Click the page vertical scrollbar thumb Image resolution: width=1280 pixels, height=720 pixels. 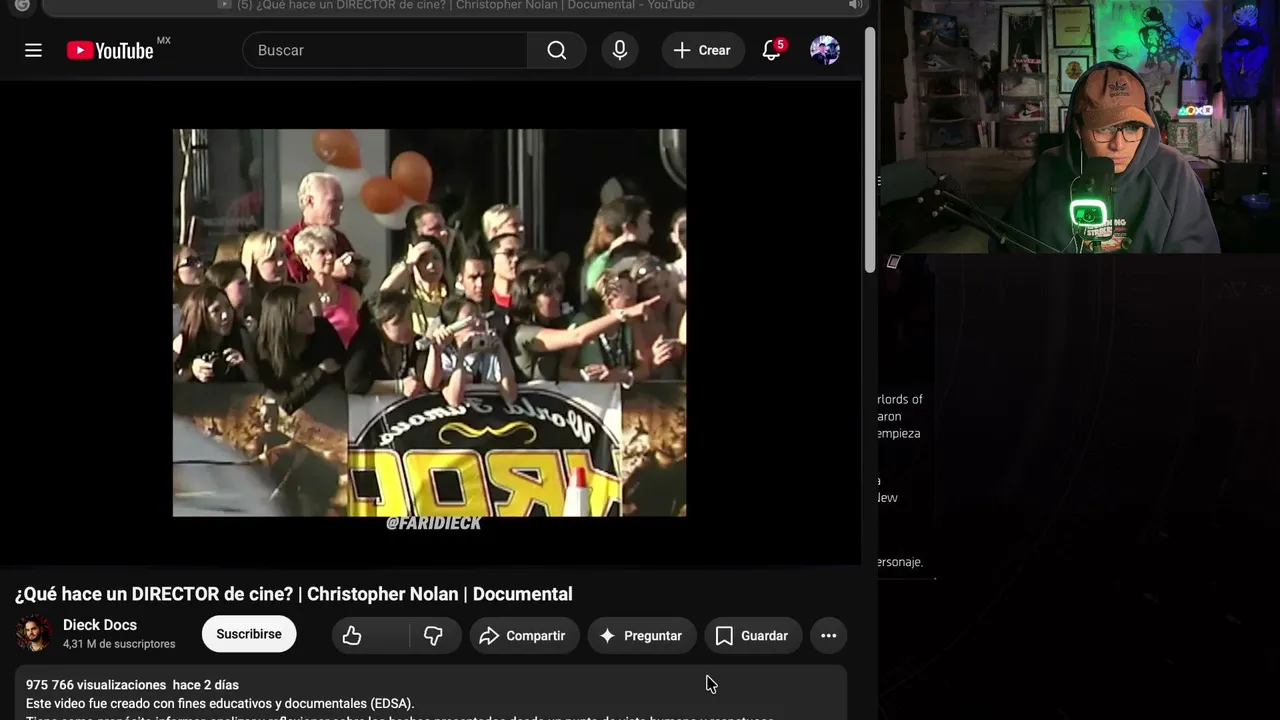(870, 150)
